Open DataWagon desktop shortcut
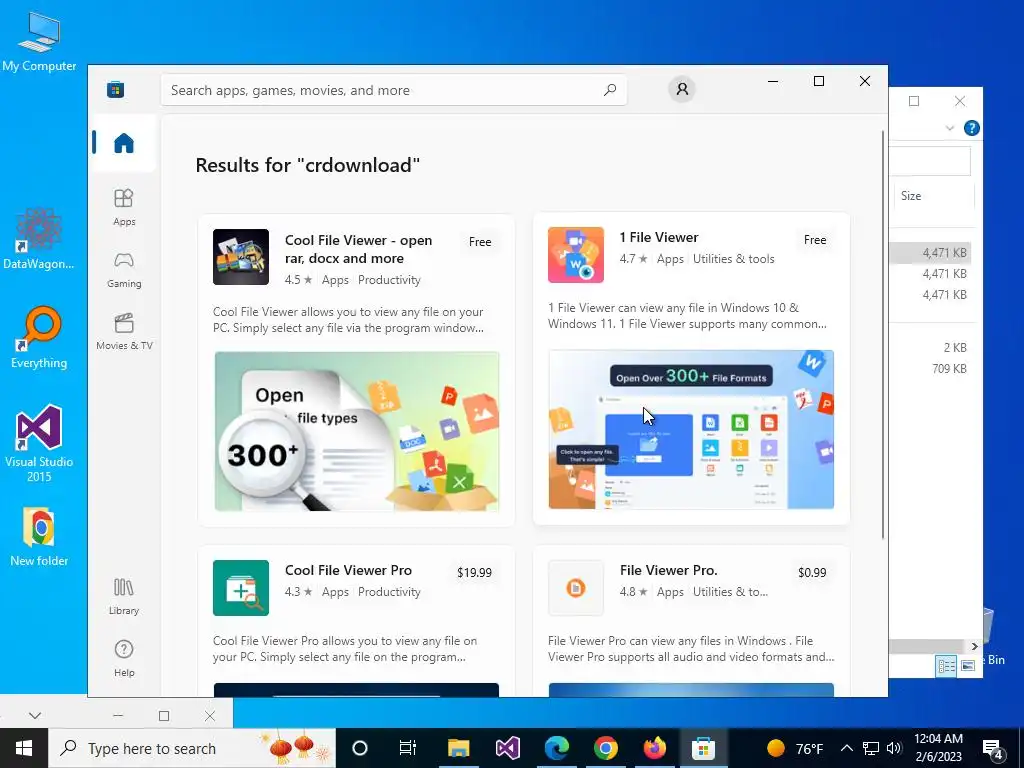Image resolution: width=1024 pixels, height=768 pixels. [39, 239]
